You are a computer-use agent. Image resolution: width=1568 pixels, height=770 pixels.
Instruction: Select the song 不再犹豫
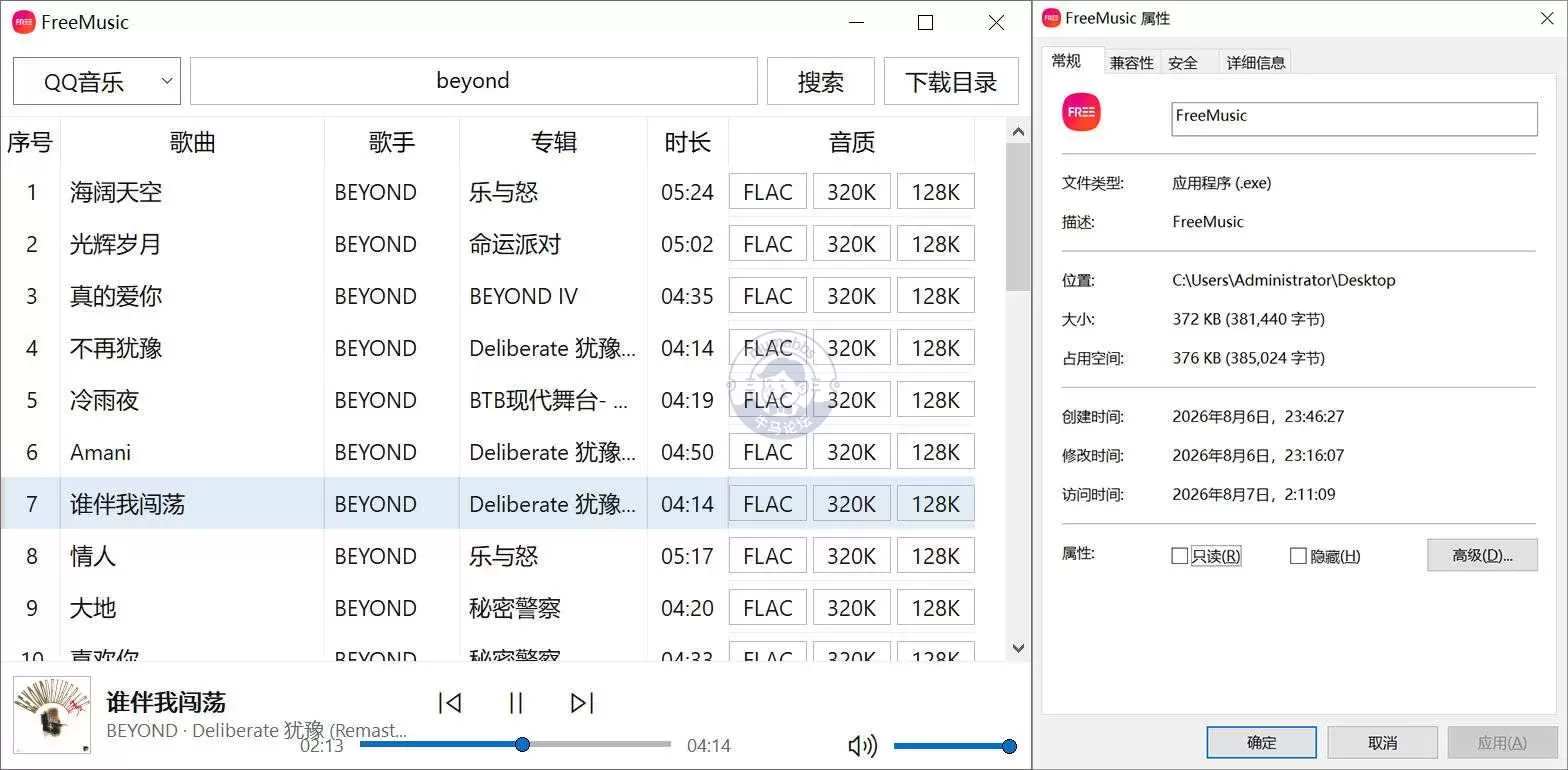point(116,348)
